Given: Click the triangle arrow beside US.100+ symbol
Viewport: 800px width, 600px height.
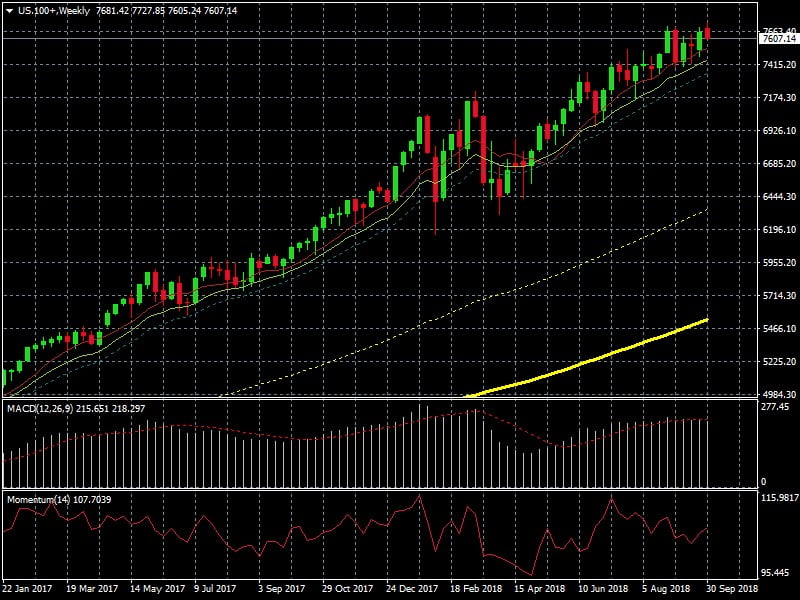Looking at the screenshot, I should pos(9,10).
